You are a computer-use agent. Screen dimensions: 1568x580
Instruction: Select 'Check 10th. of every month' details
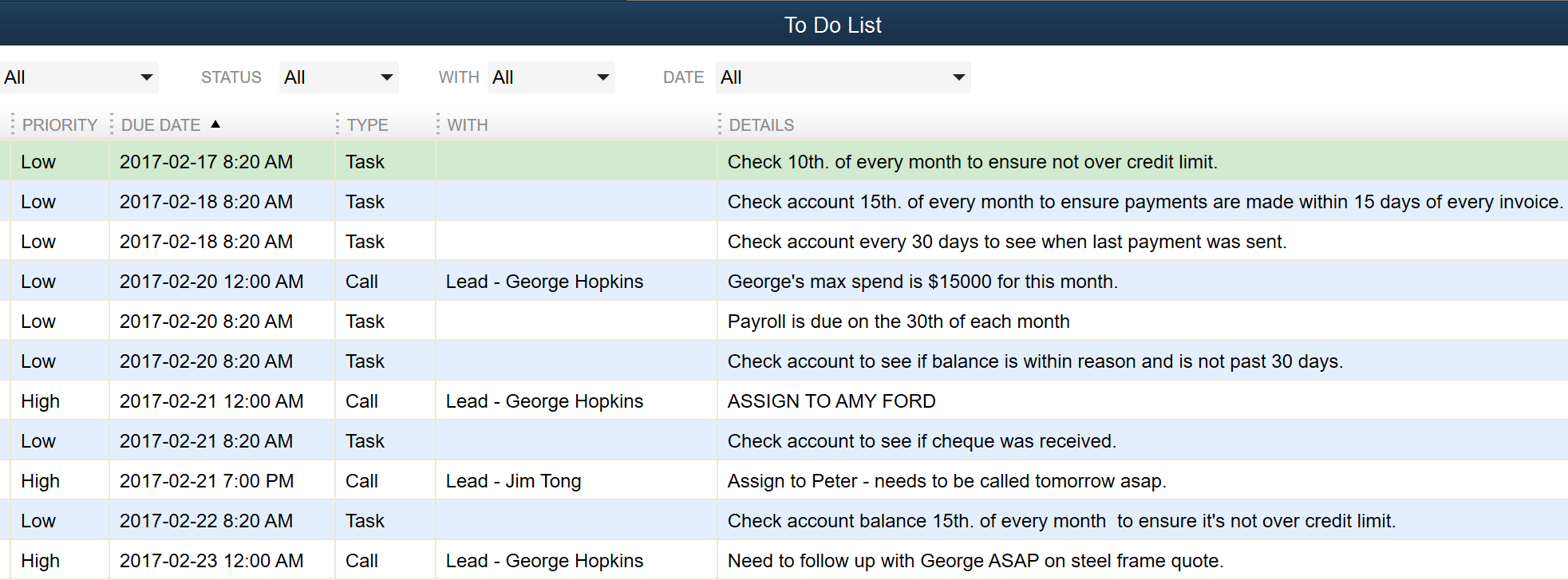click(x=973, y=162)
